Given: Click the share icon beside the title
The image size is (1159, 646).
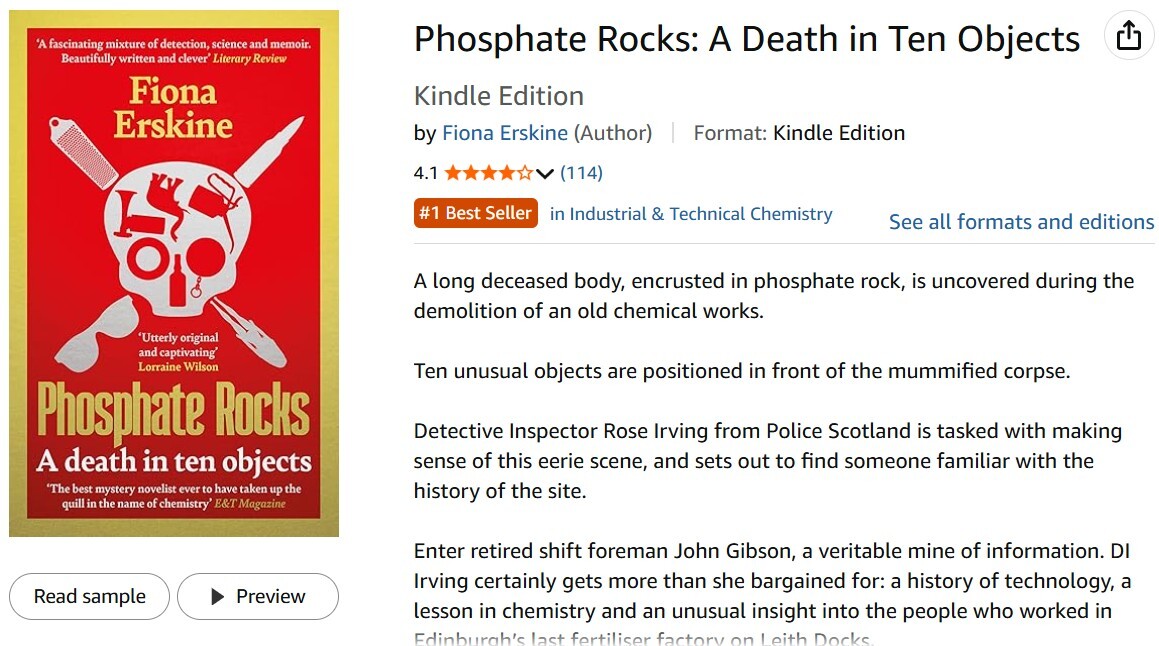Looking at the screenshot, I should coord(1128,35).
